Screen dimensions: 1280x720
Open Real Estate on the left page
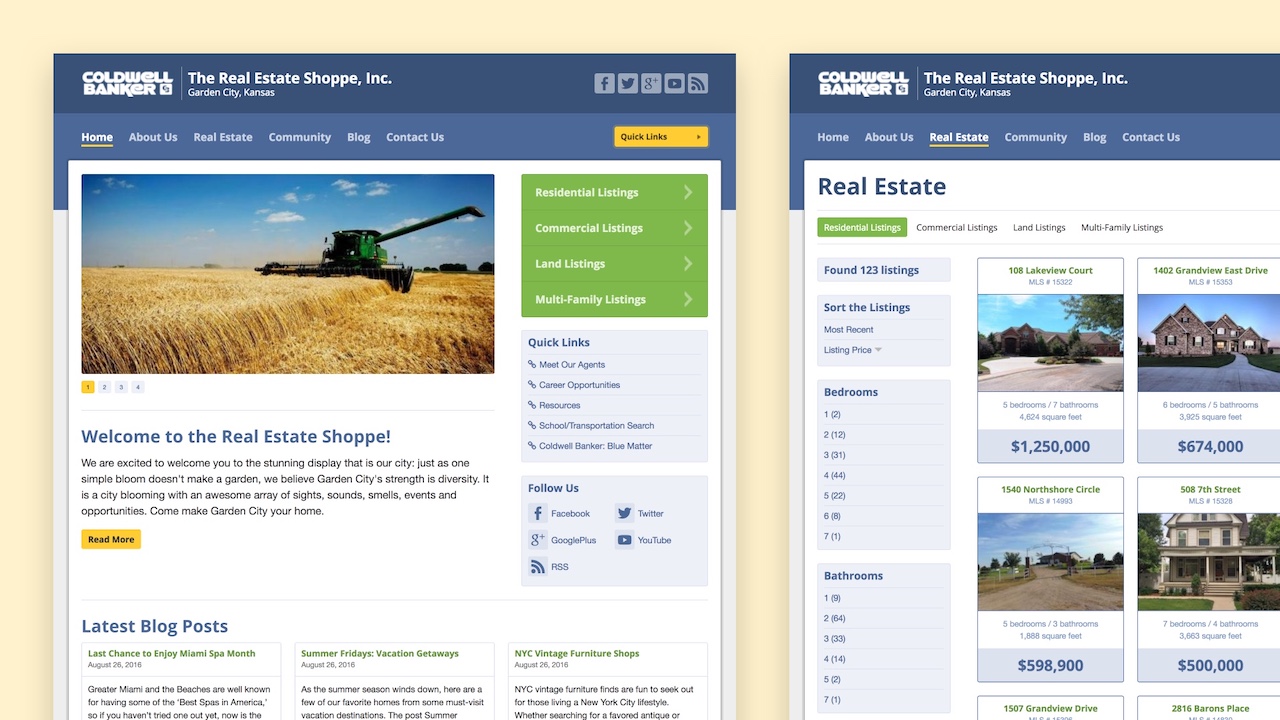(x=223, y=137)
